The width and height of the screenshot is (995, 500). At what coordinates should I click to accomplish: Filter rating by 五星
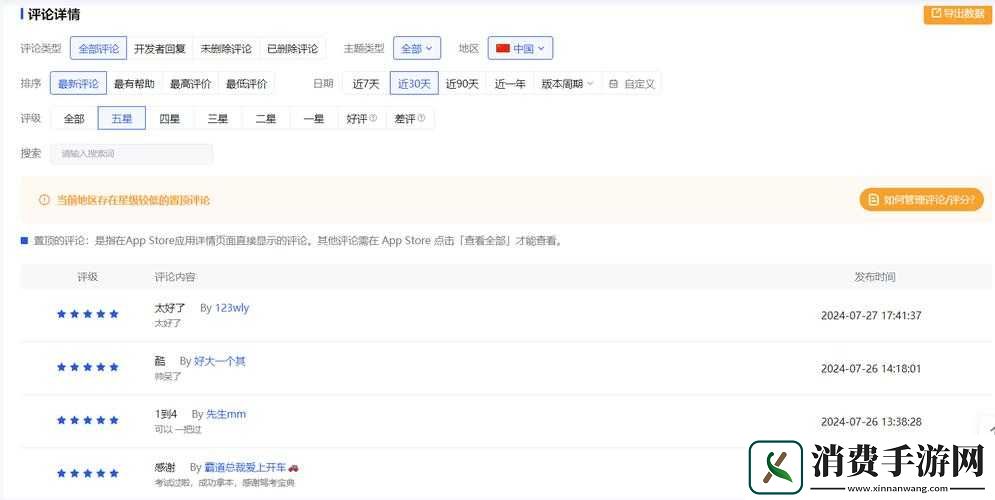tap(121, 118)
